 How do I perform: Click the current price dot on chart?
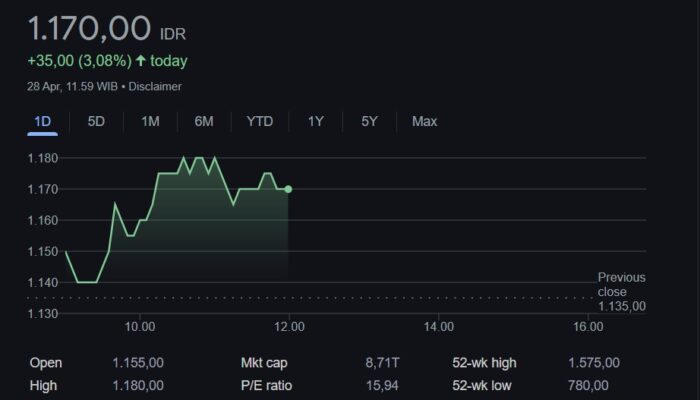click(x=288, y=189)
